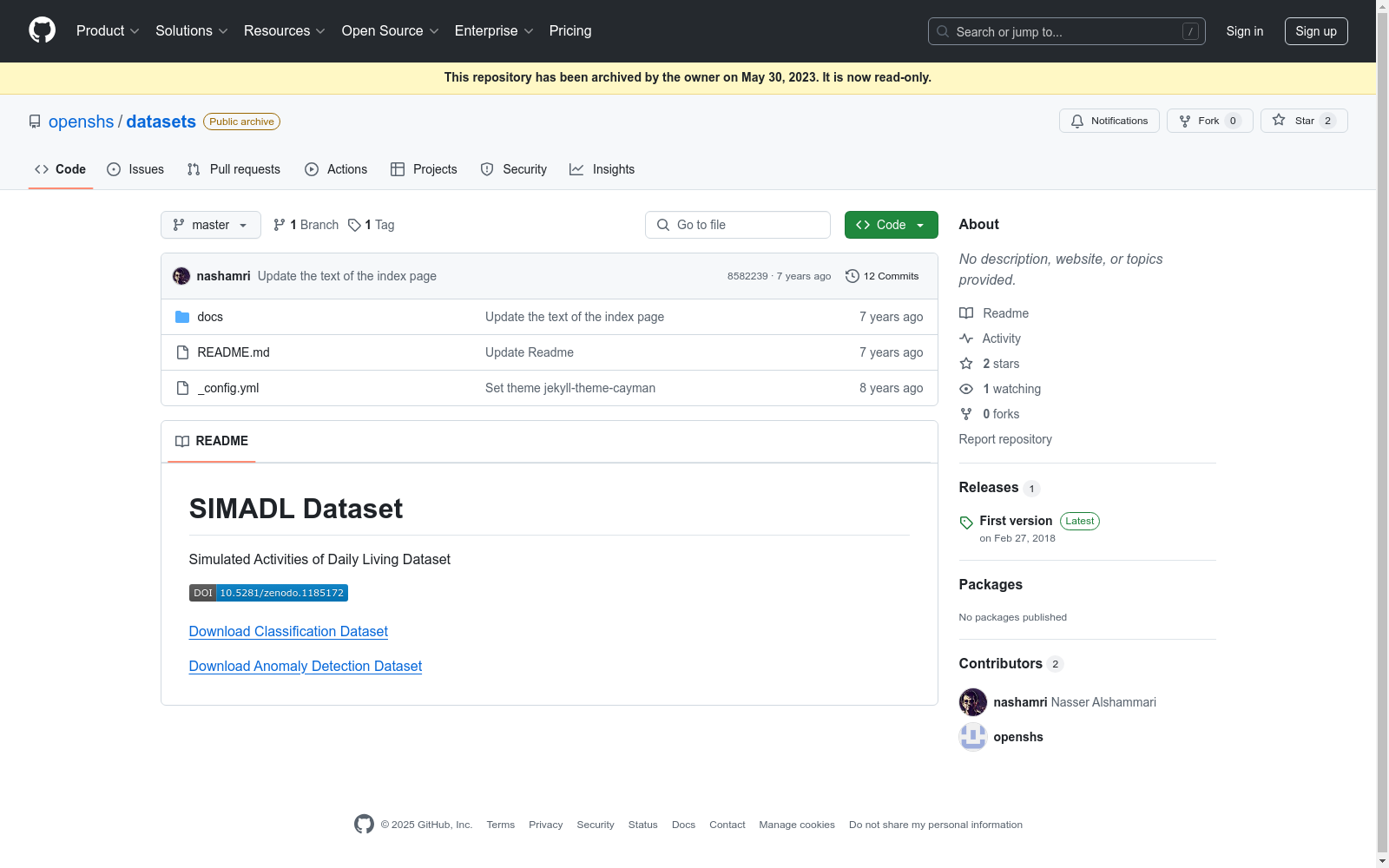Screen dimensions: 1389x868
Task: Open the datasets repository link
Action: point(161,122)
